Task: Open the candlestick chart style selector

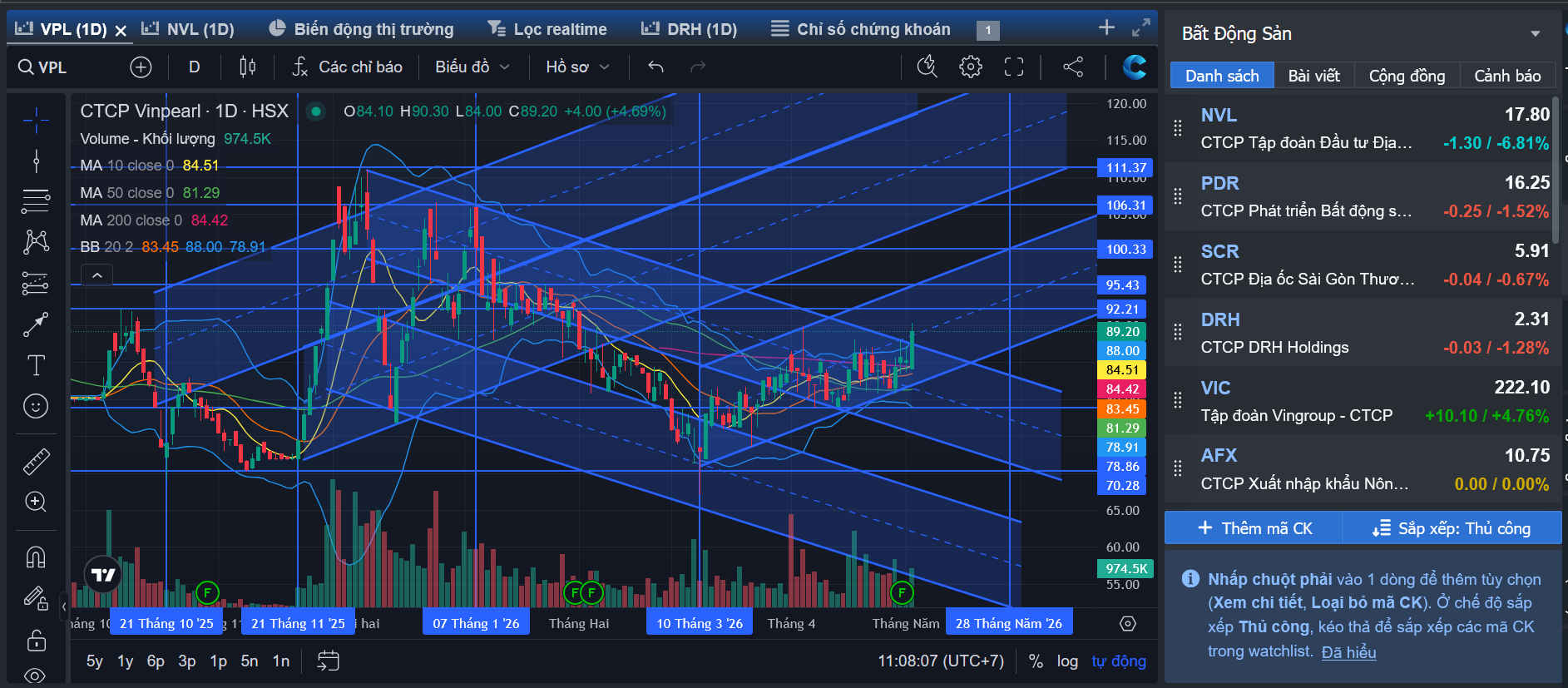Action: pyautogui.click(x=248, y=67)
